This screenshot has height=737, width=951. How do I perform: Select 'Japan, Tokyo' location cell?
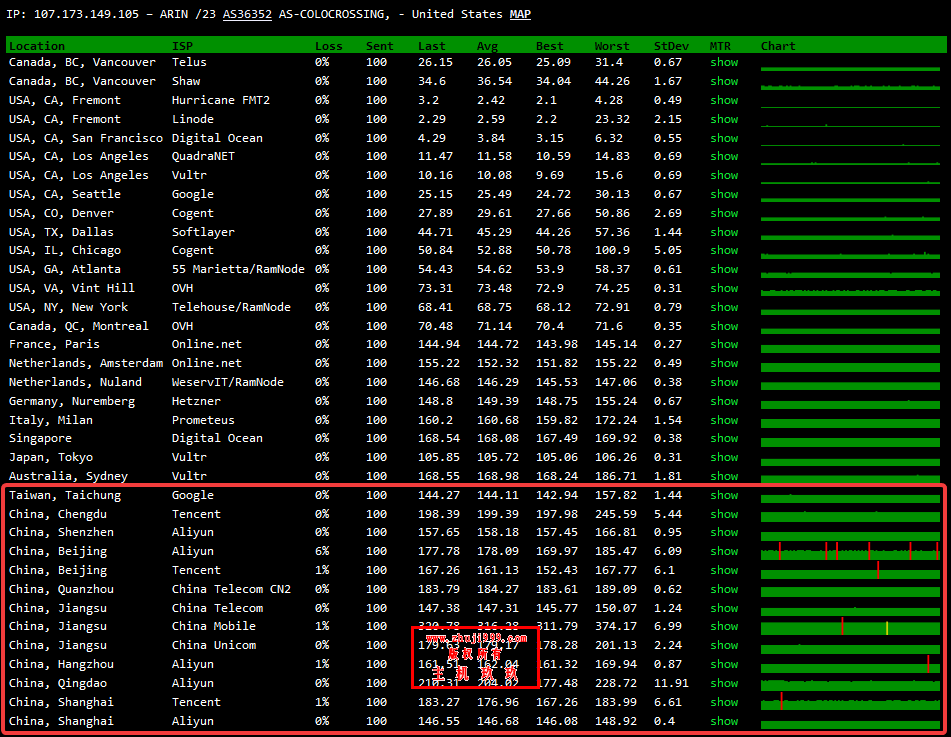(51, 457)
